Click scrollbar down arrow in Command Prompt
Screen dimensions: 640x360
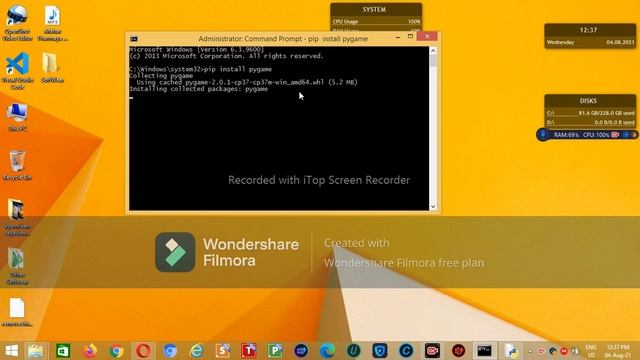pos(433,207)
